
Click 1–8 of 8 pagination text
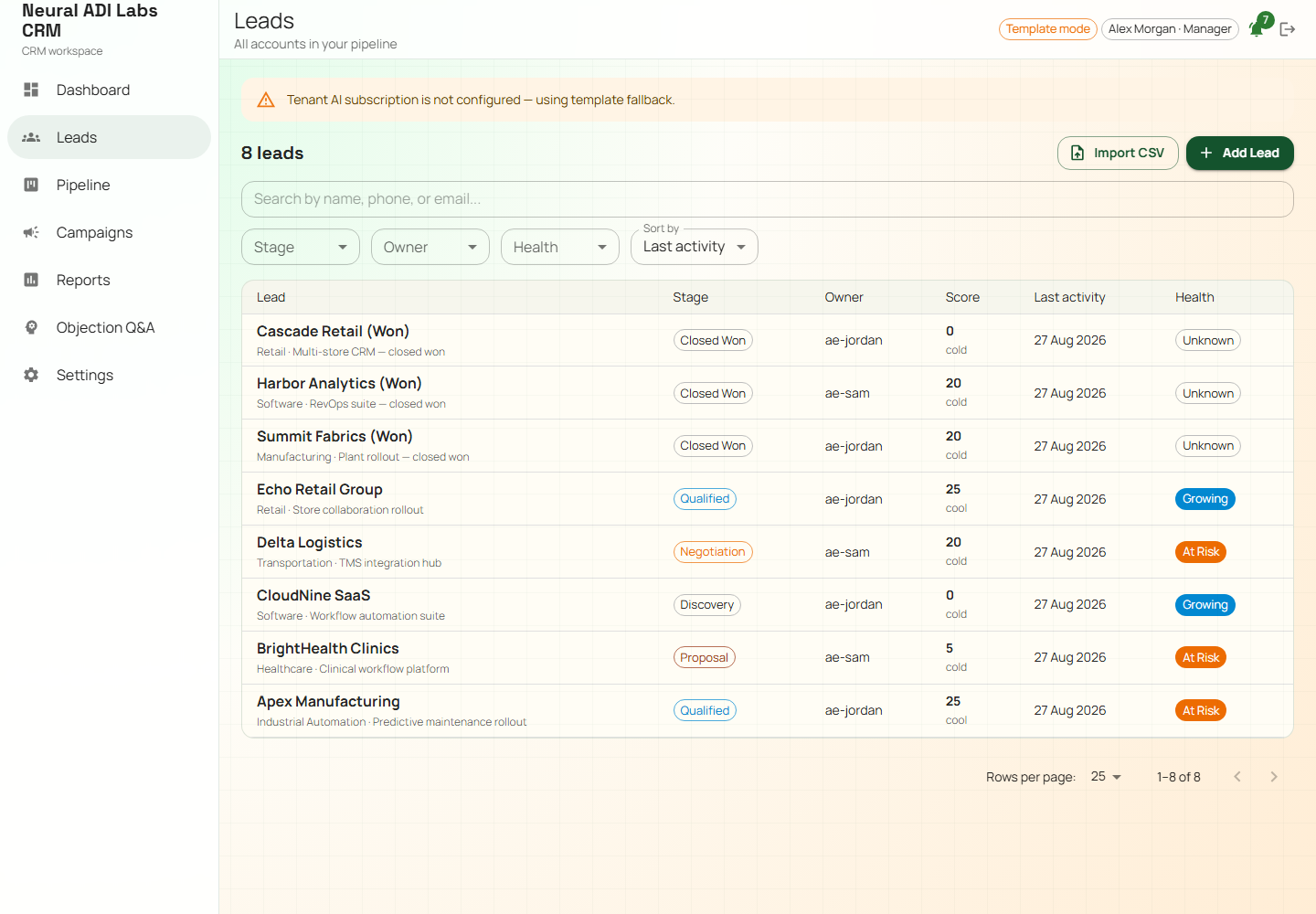[x=1179, y=777]
